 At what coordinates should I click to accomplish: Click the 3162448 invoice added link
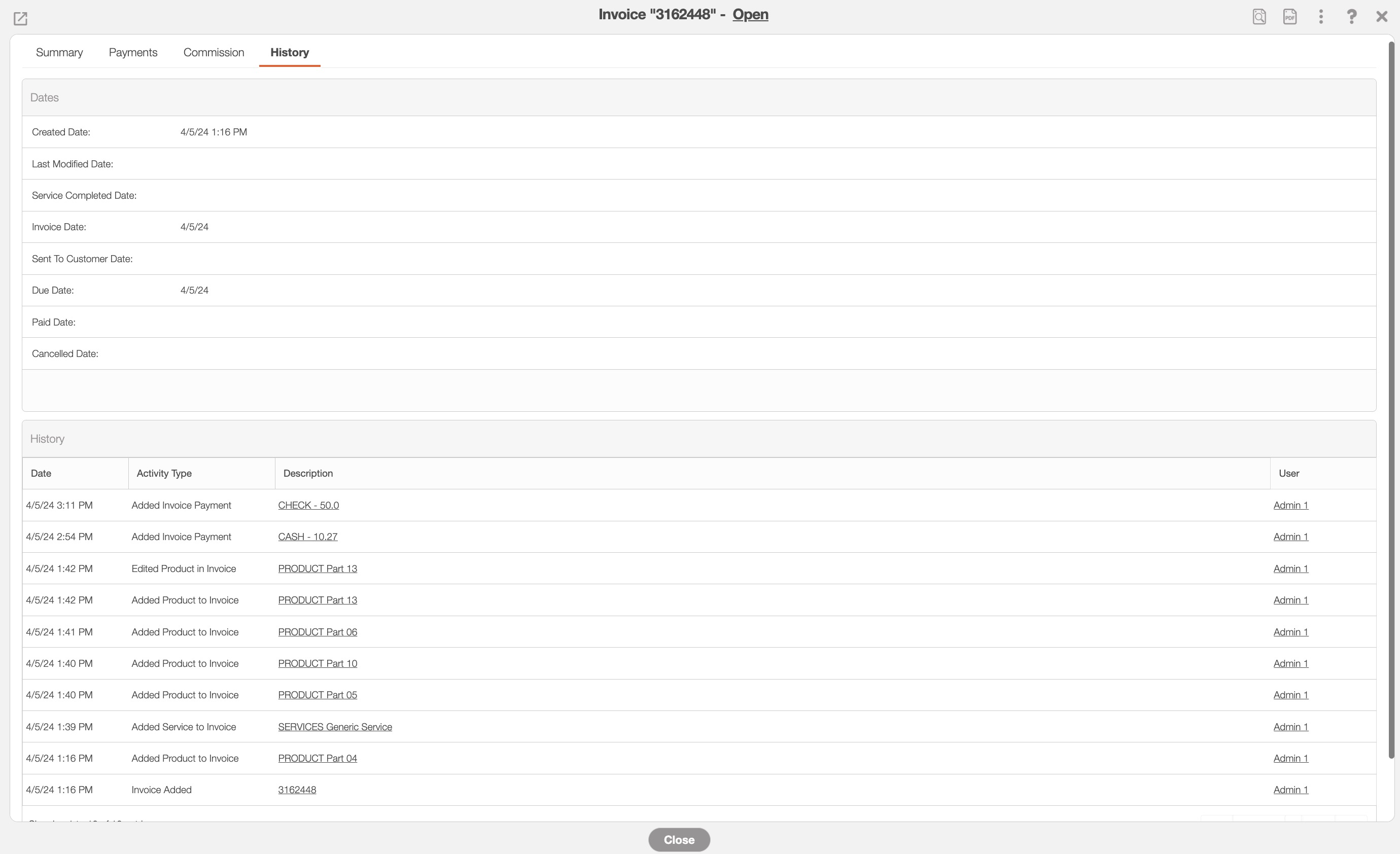(297, 790)
